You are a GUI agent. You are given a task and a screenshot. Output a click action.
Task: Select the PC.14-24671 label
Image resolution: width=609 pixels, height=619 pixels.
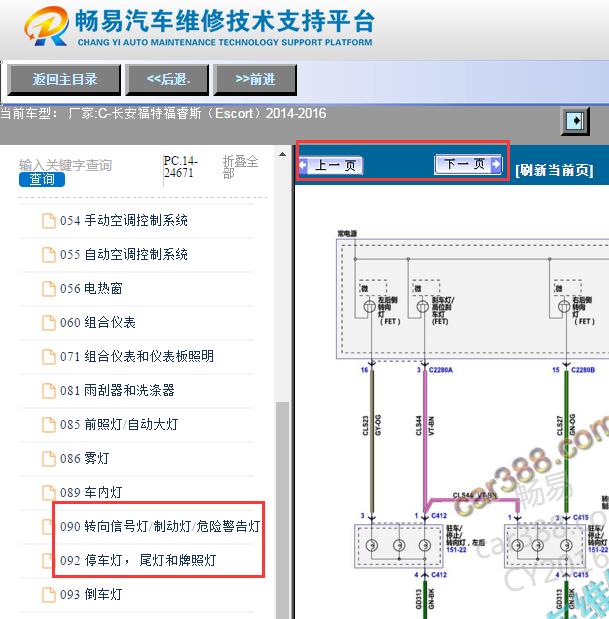click(180, 167)
